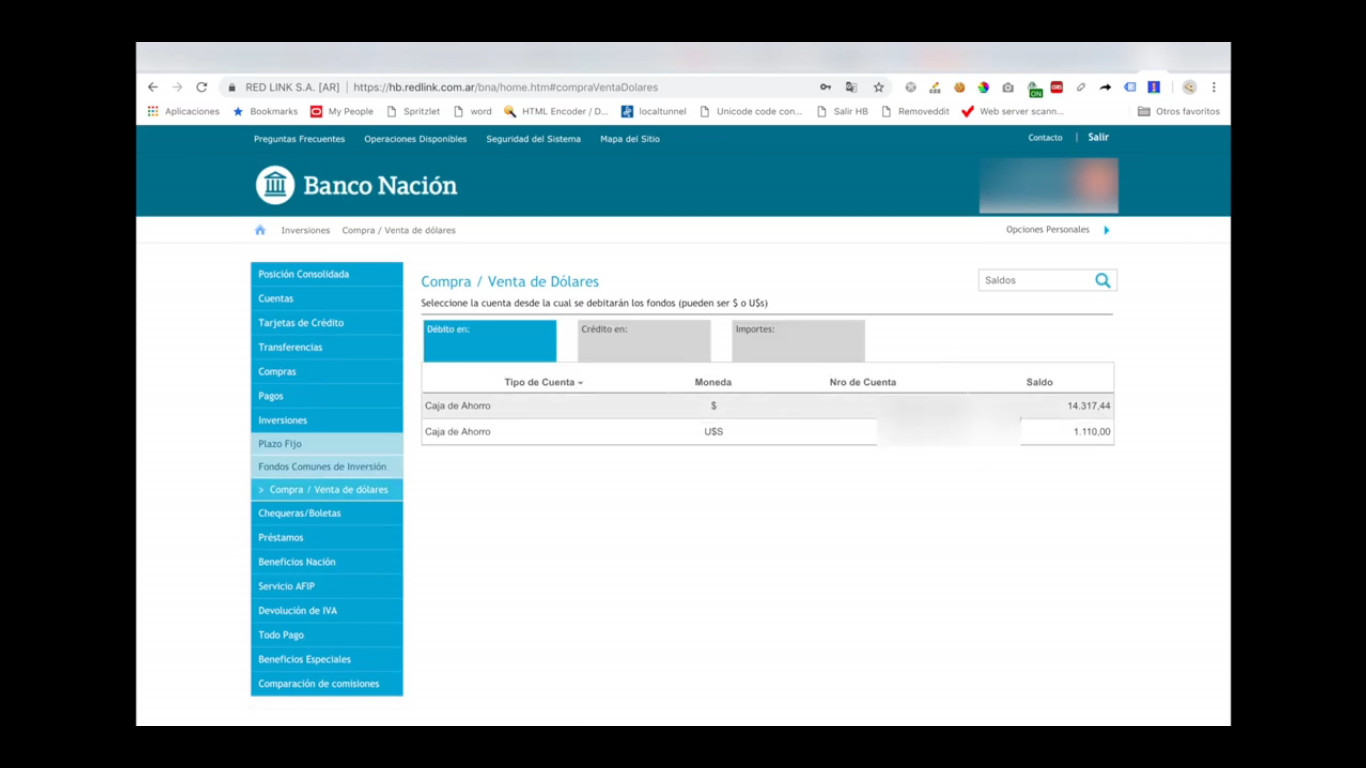Bookmark this page using the star icon
The image size is (1366, 768).
click(x=878, y=87)
